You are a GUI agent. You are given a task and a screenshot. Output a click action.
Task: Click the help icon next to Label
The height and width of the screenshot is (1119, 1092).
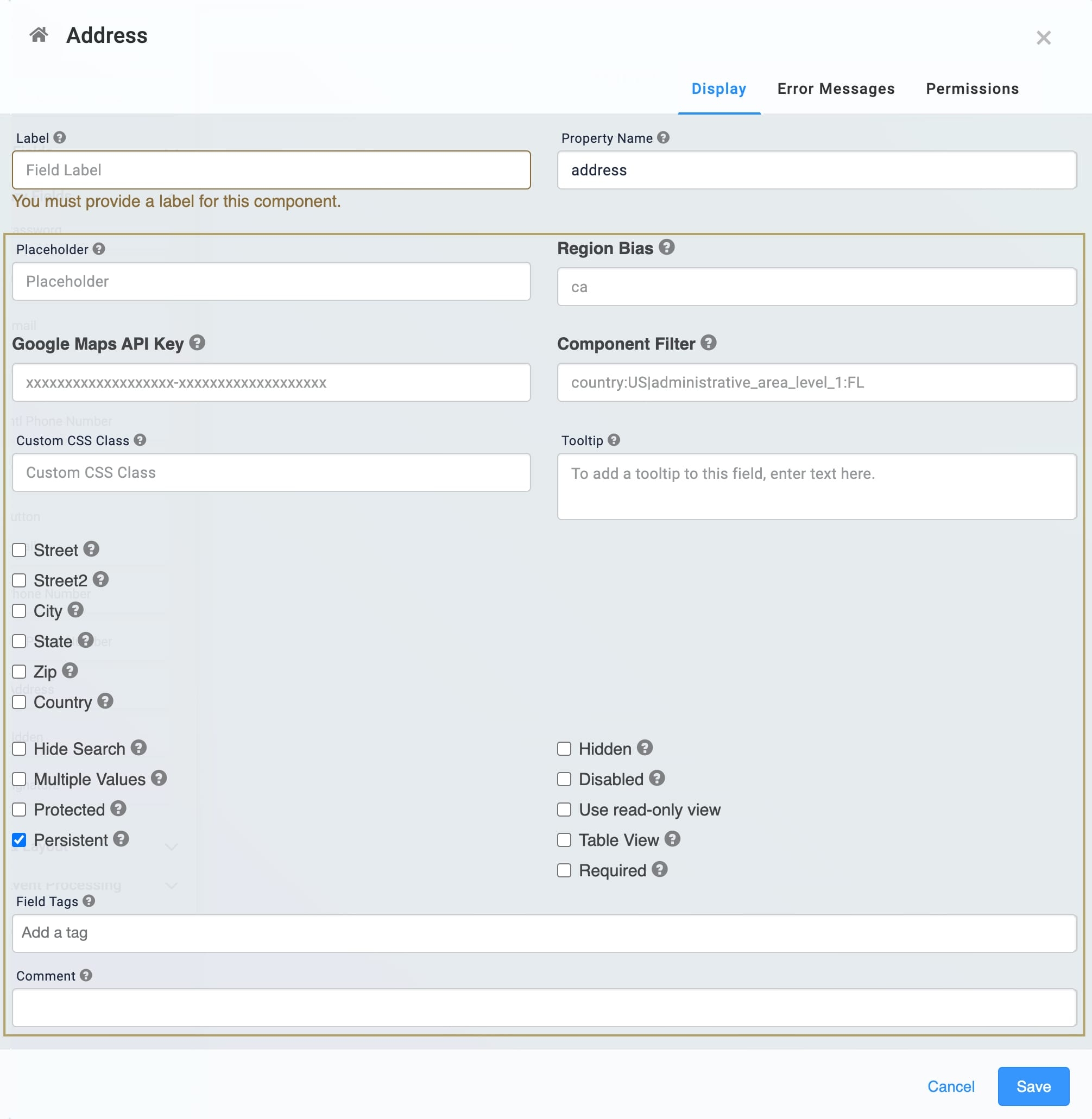coord(60,138)
